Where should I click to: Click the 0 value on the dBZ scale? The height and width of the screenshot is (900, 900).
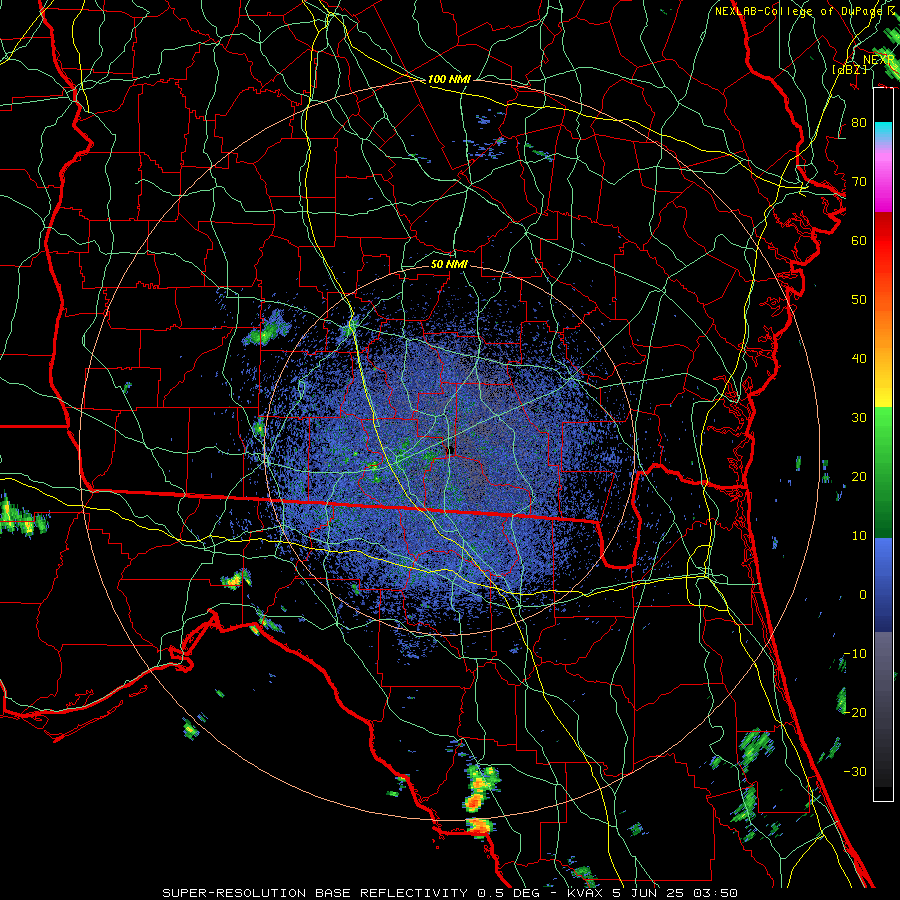pos(863,595)
